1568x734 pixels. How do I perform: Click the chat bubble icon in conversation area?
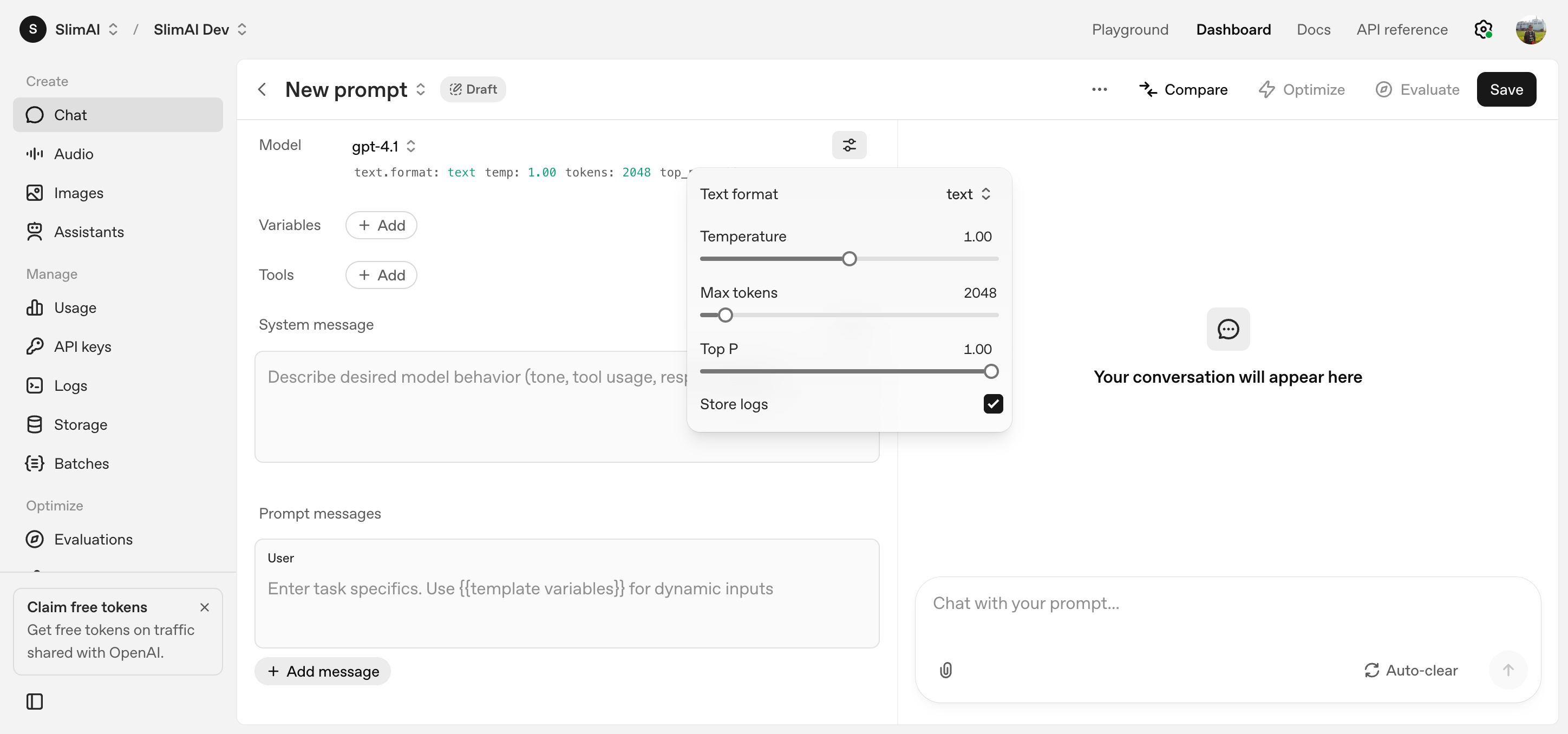pyautogui.click(x=1228, y=329)
